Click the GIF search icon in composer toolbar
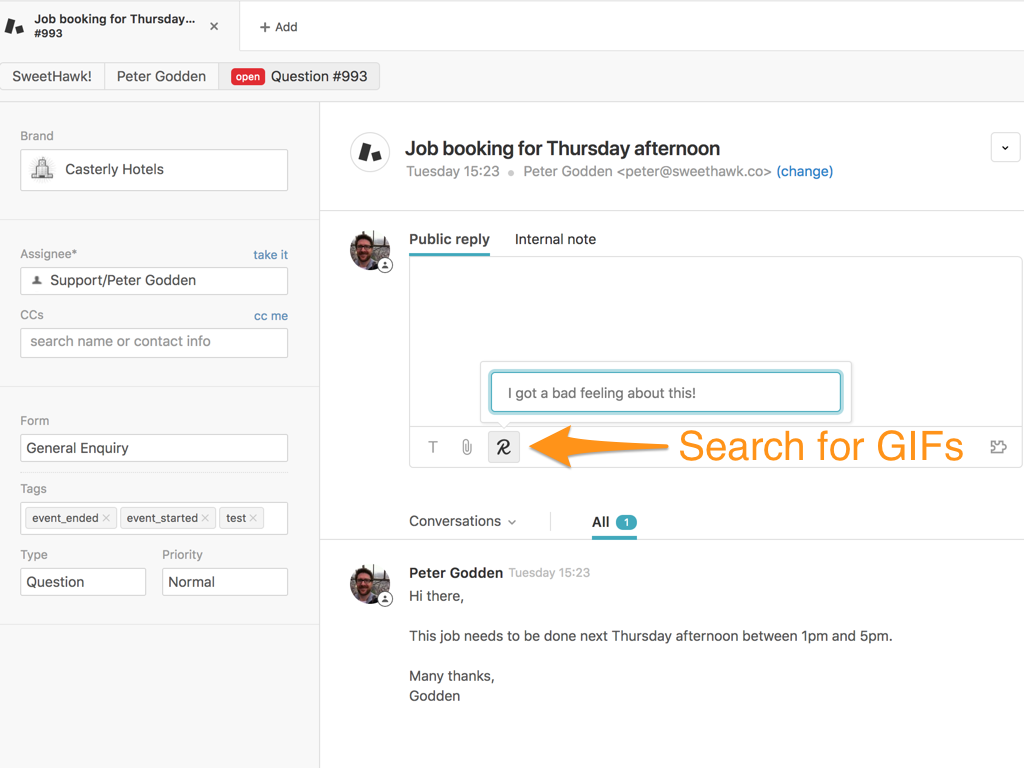 (504, 447)
